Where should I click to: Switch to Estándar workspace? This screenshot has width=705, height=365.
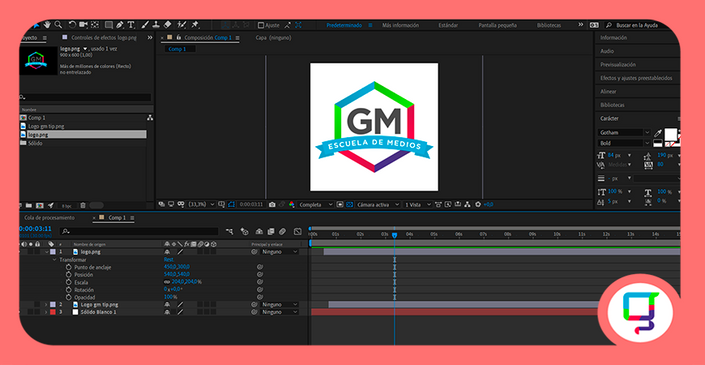pyautogui.click(x=448, y=25)
